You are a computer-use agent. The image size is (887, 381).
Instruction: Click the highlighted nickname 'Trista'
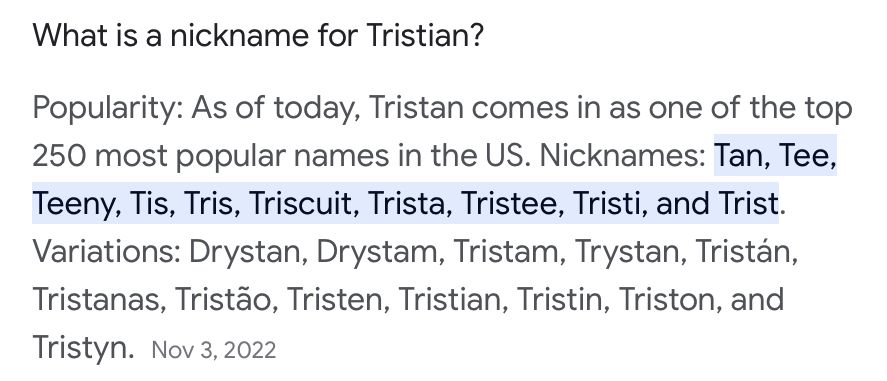click(x=408, y=204)
